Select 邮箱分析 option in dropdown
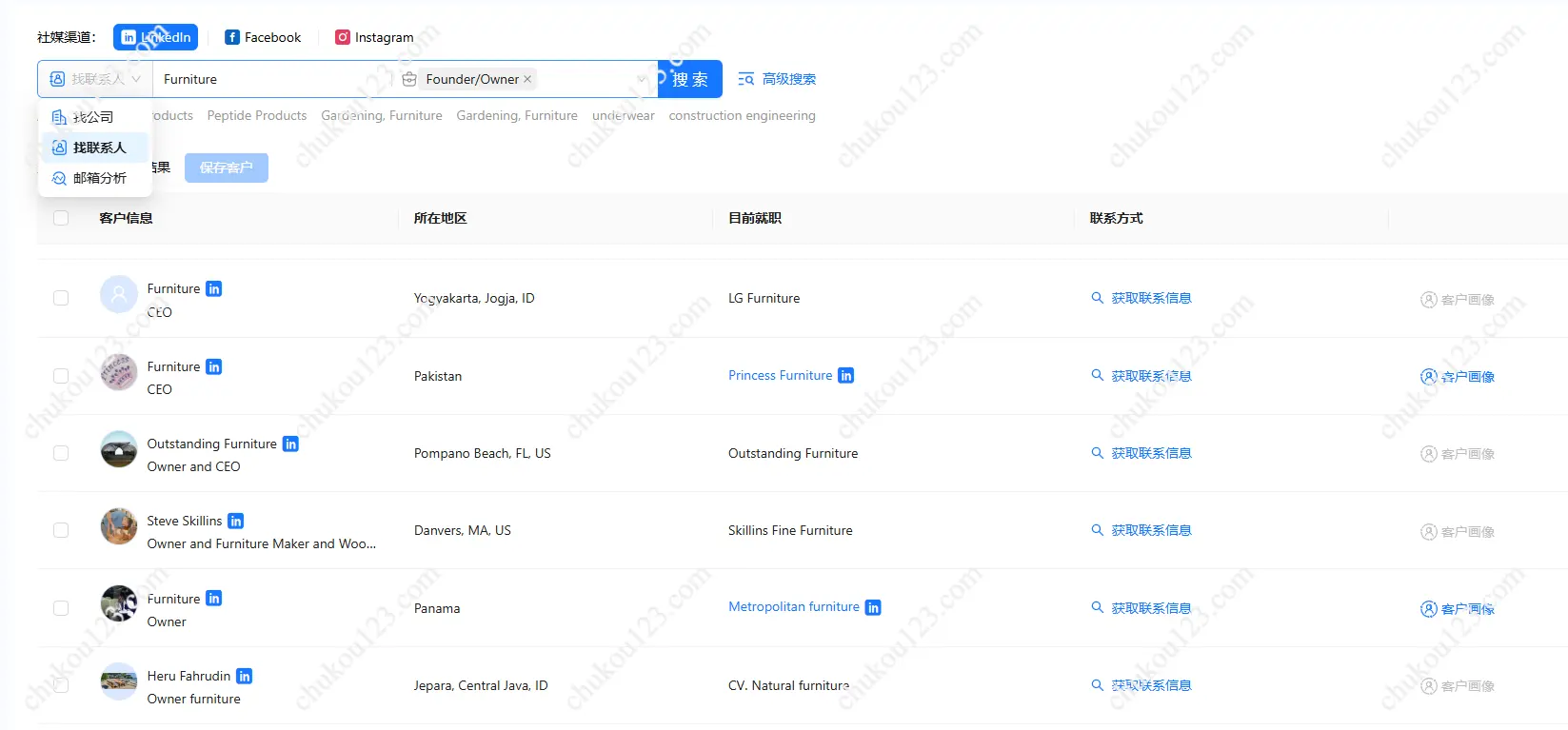The image size is (1568, 730). coord(99,178)
